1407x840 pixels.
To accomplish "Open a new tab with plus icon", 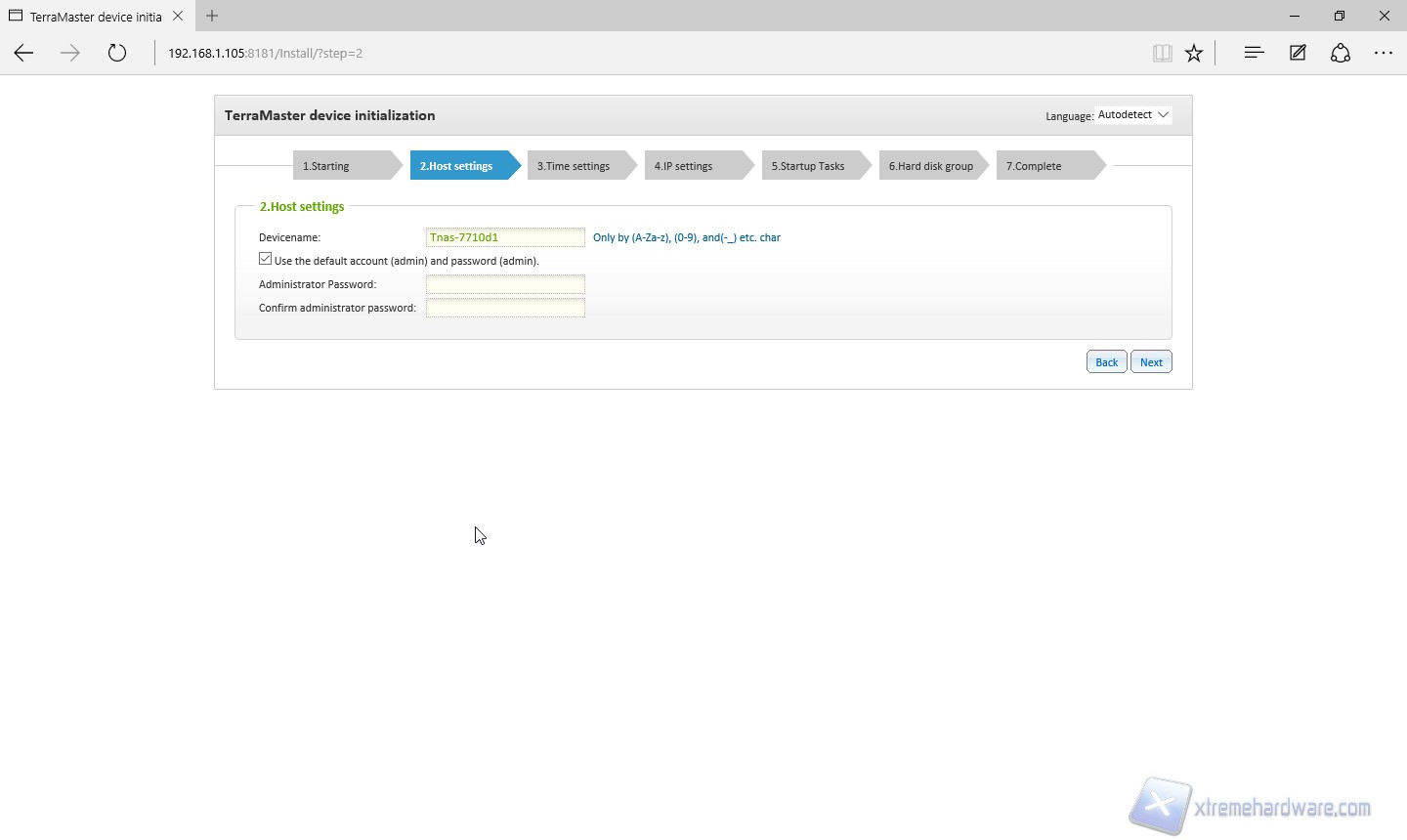I will [212, 16].
